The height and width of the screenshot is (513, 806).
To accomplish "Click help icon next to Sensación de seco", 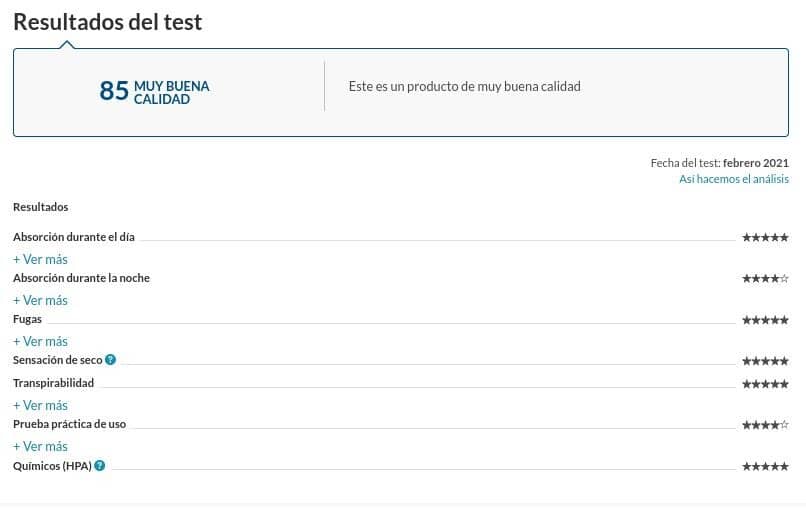I will pyautogui.click(x=111, y=360).
